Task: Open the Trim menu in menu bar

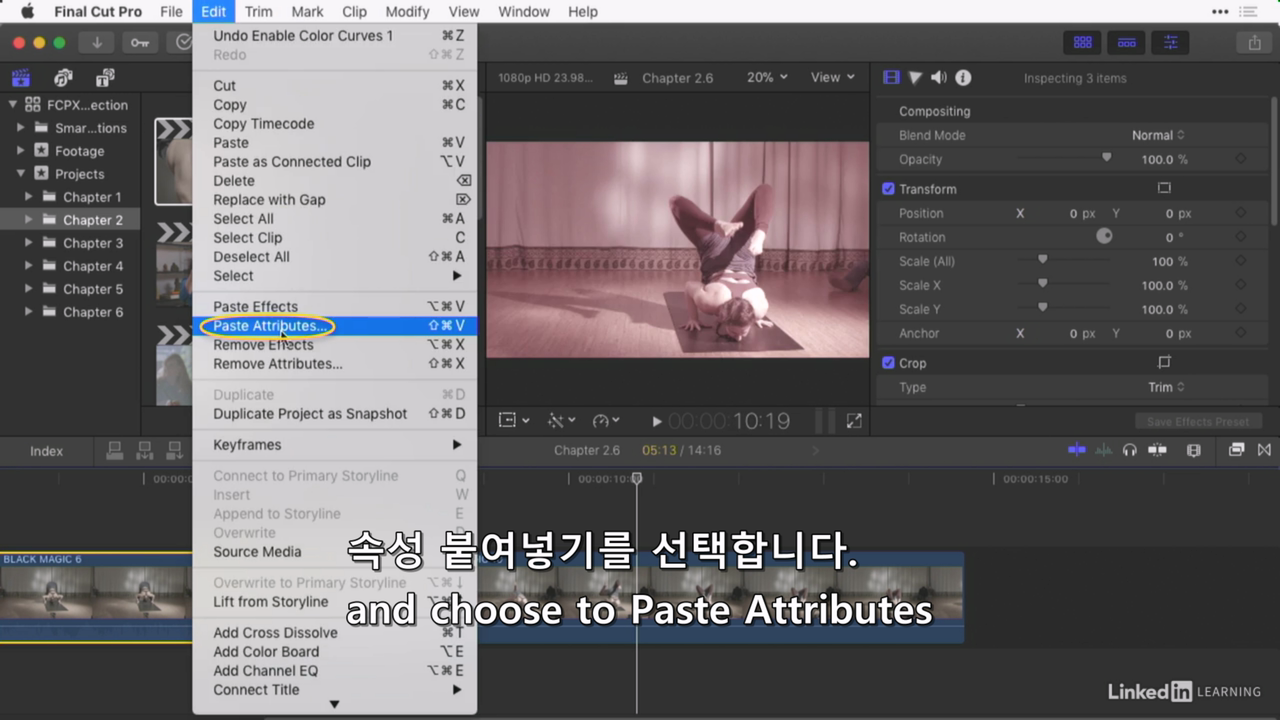Action: tap(258, 12)
